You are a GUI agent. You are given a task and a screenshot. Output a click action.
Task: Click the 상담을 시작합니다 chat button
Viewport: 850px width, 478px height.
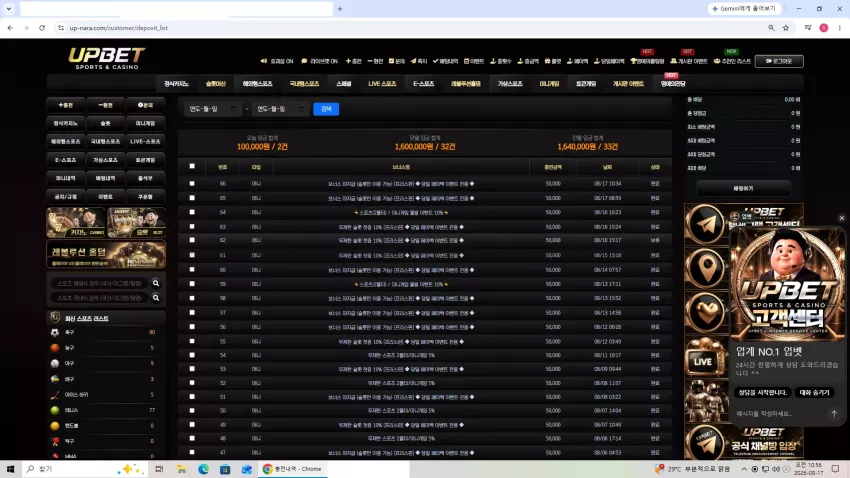[x=762, y=392]
